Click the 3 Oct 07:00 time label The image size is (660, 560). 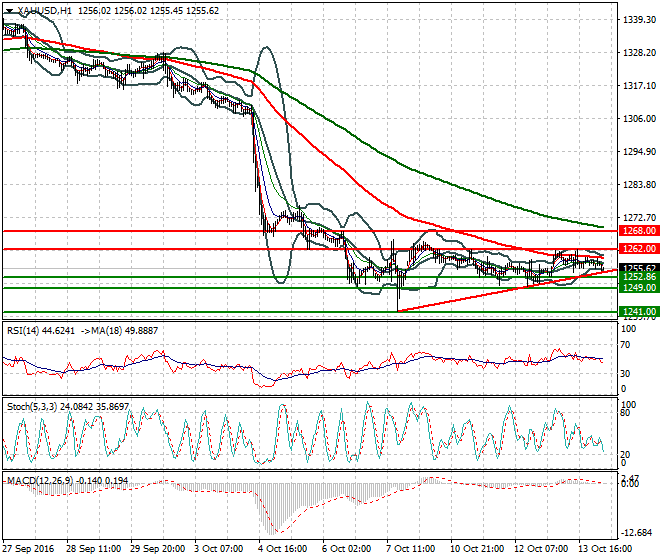(x=218, y=549)
